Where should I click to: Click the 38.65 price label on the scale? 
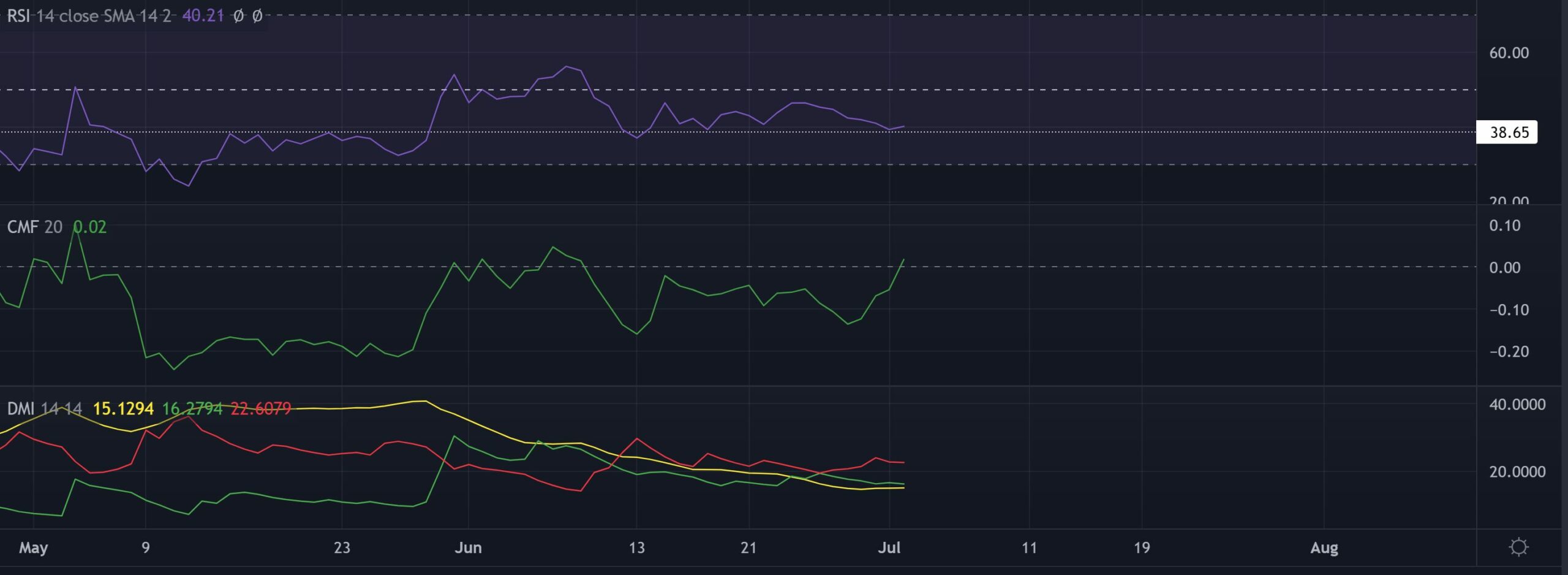(1510, 132)
